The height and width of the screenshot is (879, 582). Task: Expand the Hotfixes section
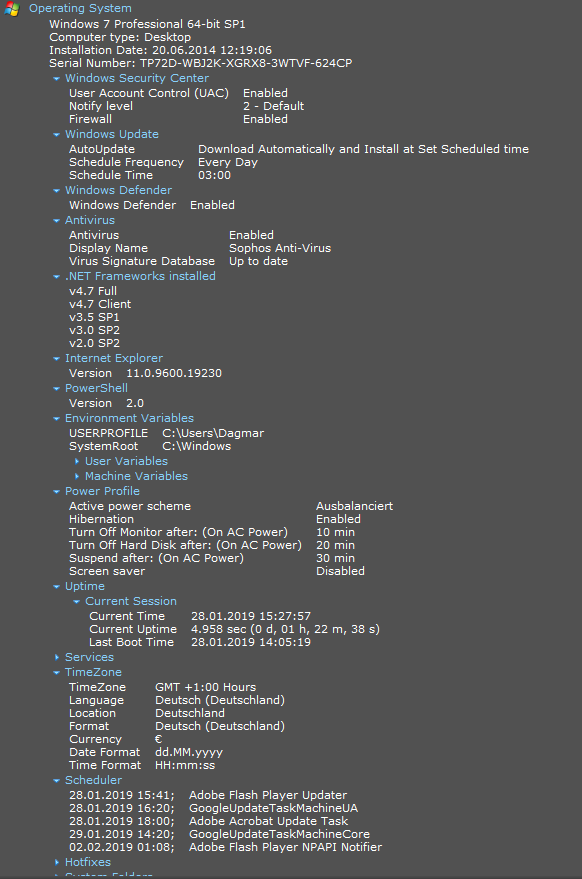point(57,862)
